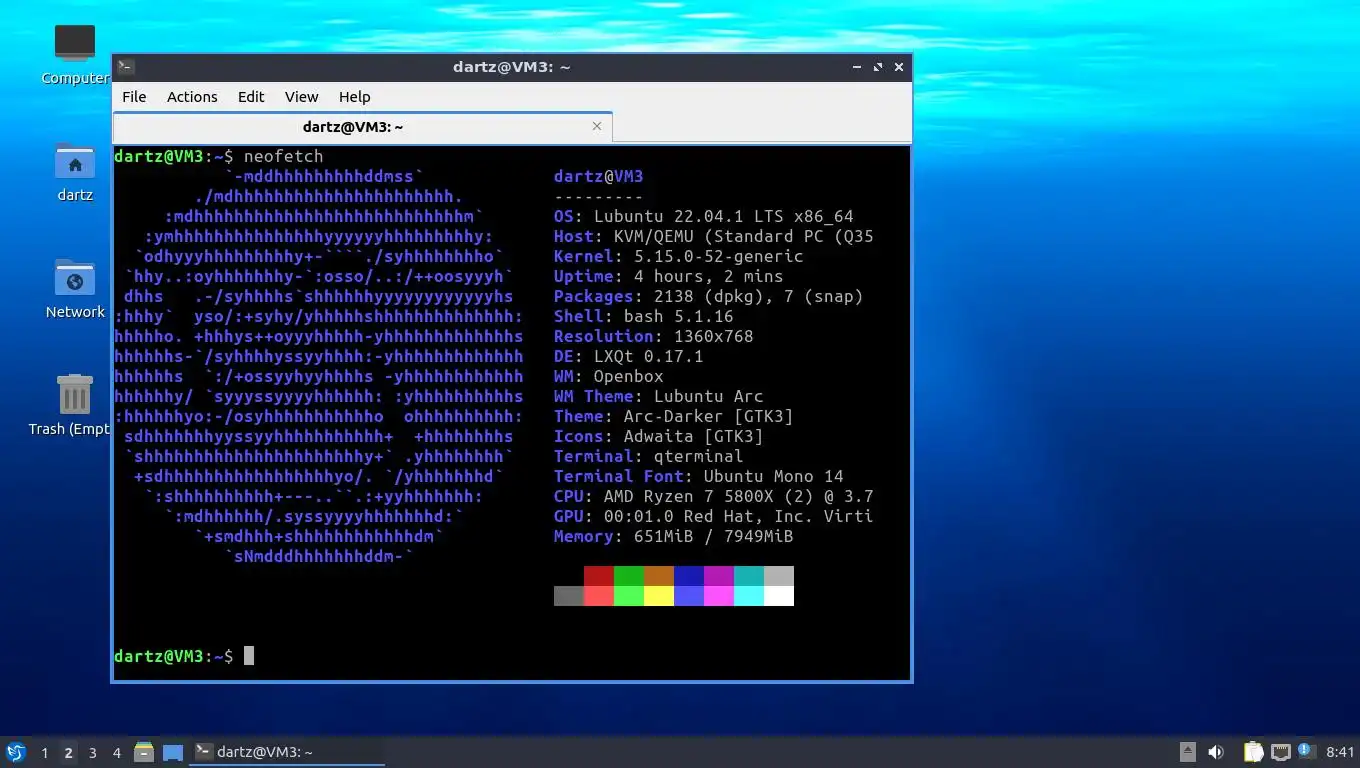Screen dimensions: 1360x768
Task: Click the 'Uptime: 4 hours, 2 mins' line
Action: pyautogui.click(x=669, y=276)
